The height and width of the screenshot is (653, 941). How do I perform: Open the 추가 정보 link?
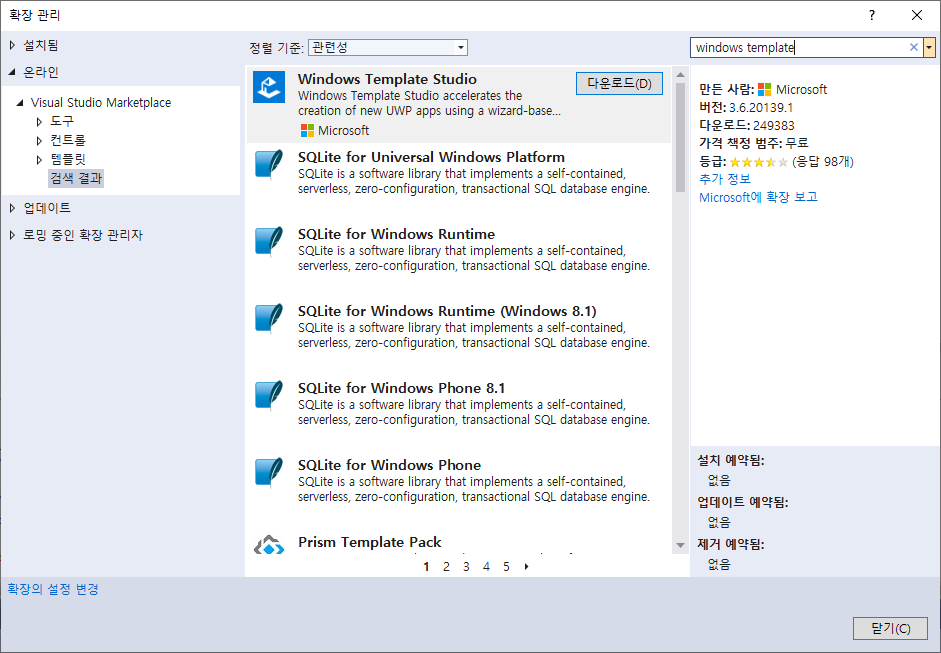pyautogui.click(x=725, y=179)
